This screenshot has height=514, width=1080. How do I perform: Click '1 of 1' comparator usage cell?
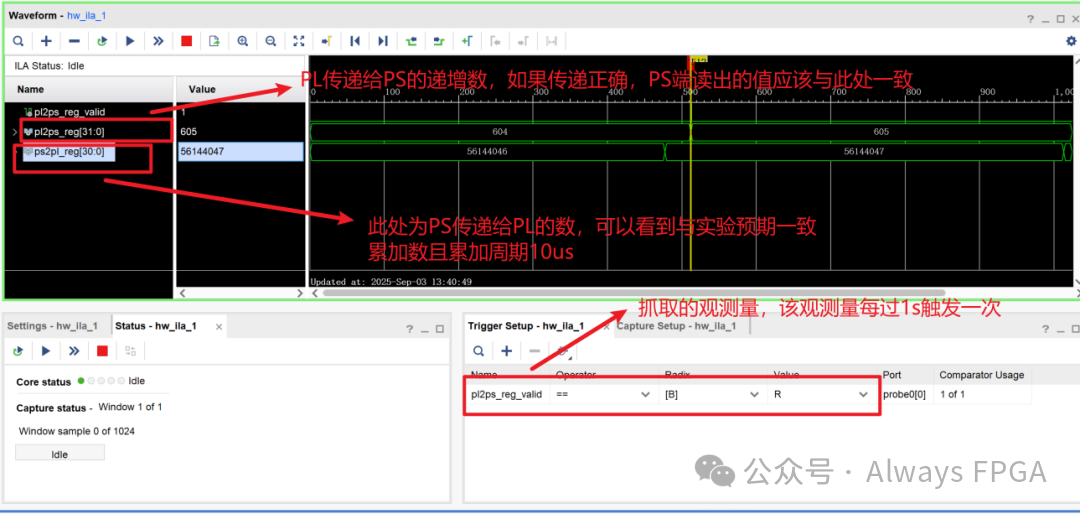pos(953,395)
